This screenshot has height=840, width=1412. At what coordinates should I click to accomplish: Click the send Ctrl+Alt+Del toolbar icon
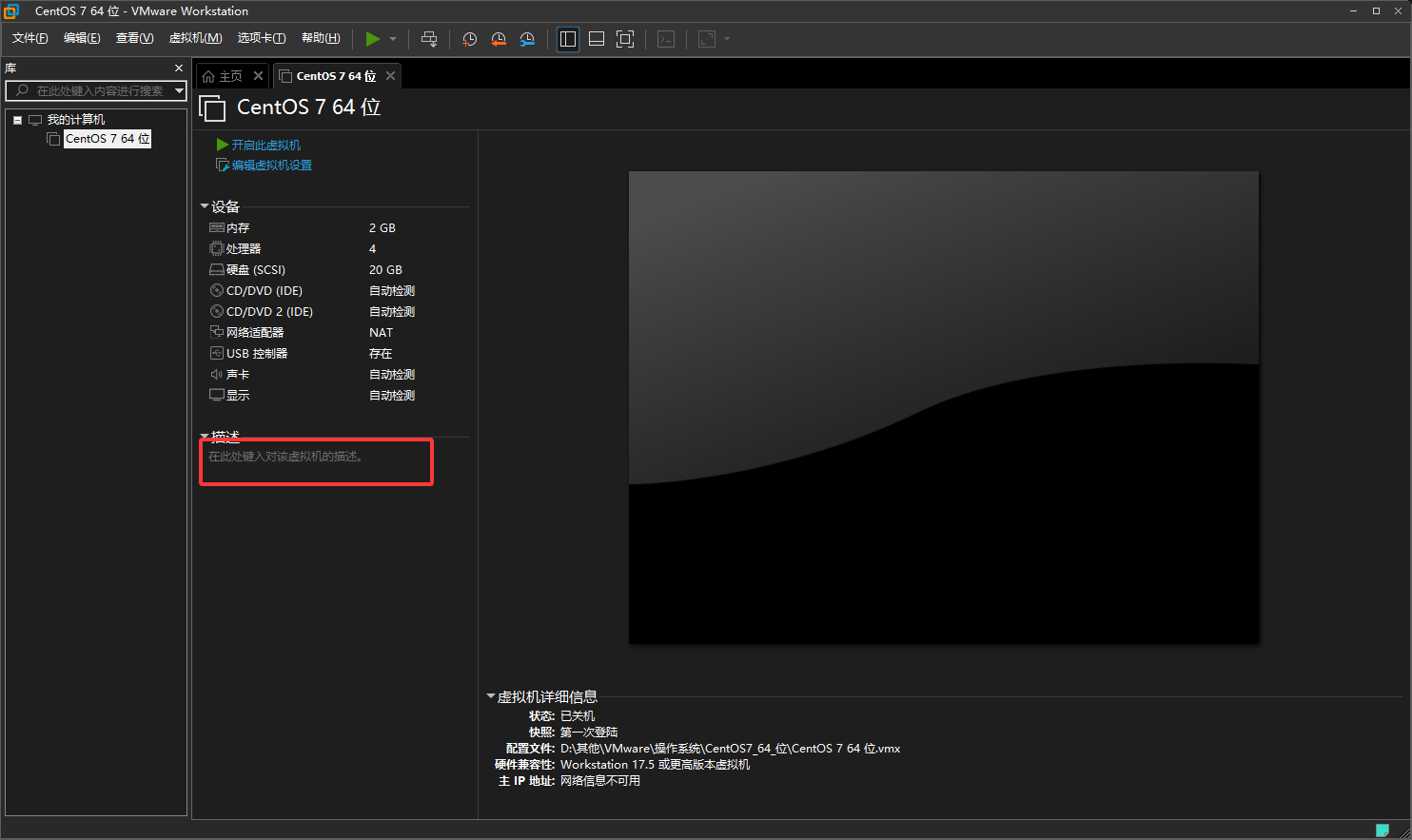click(429, 39)
